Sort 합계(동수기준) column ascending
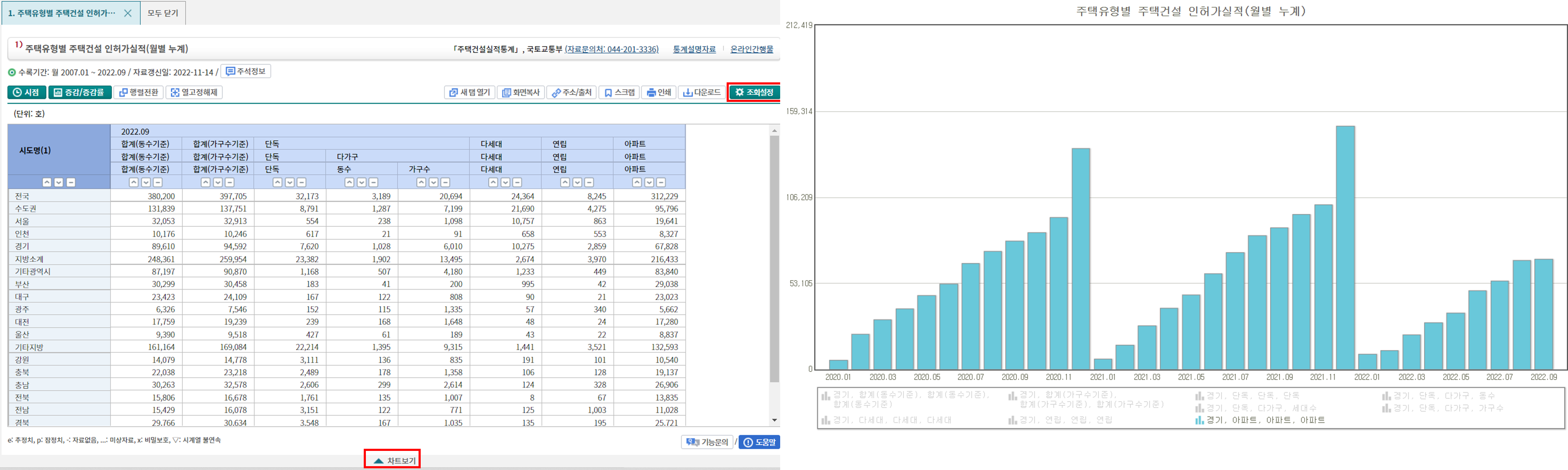 [134, 183]
